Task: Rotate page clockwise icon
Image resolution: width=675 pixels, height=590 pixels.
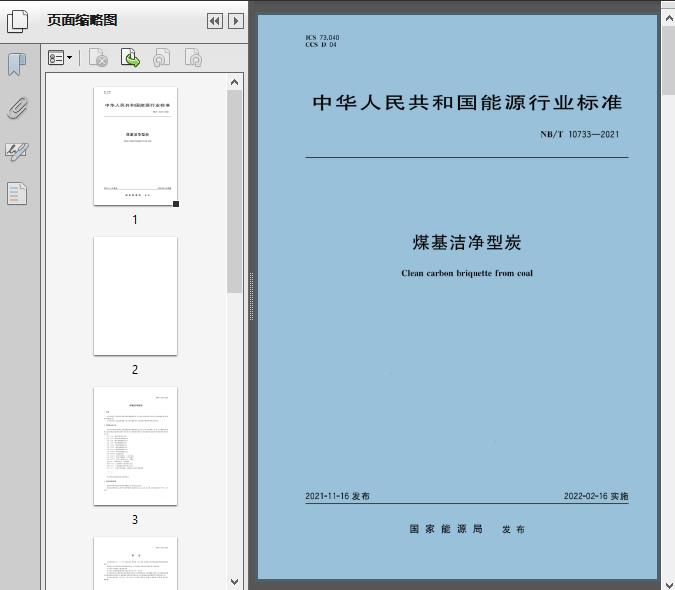Action: coord(193,58)
